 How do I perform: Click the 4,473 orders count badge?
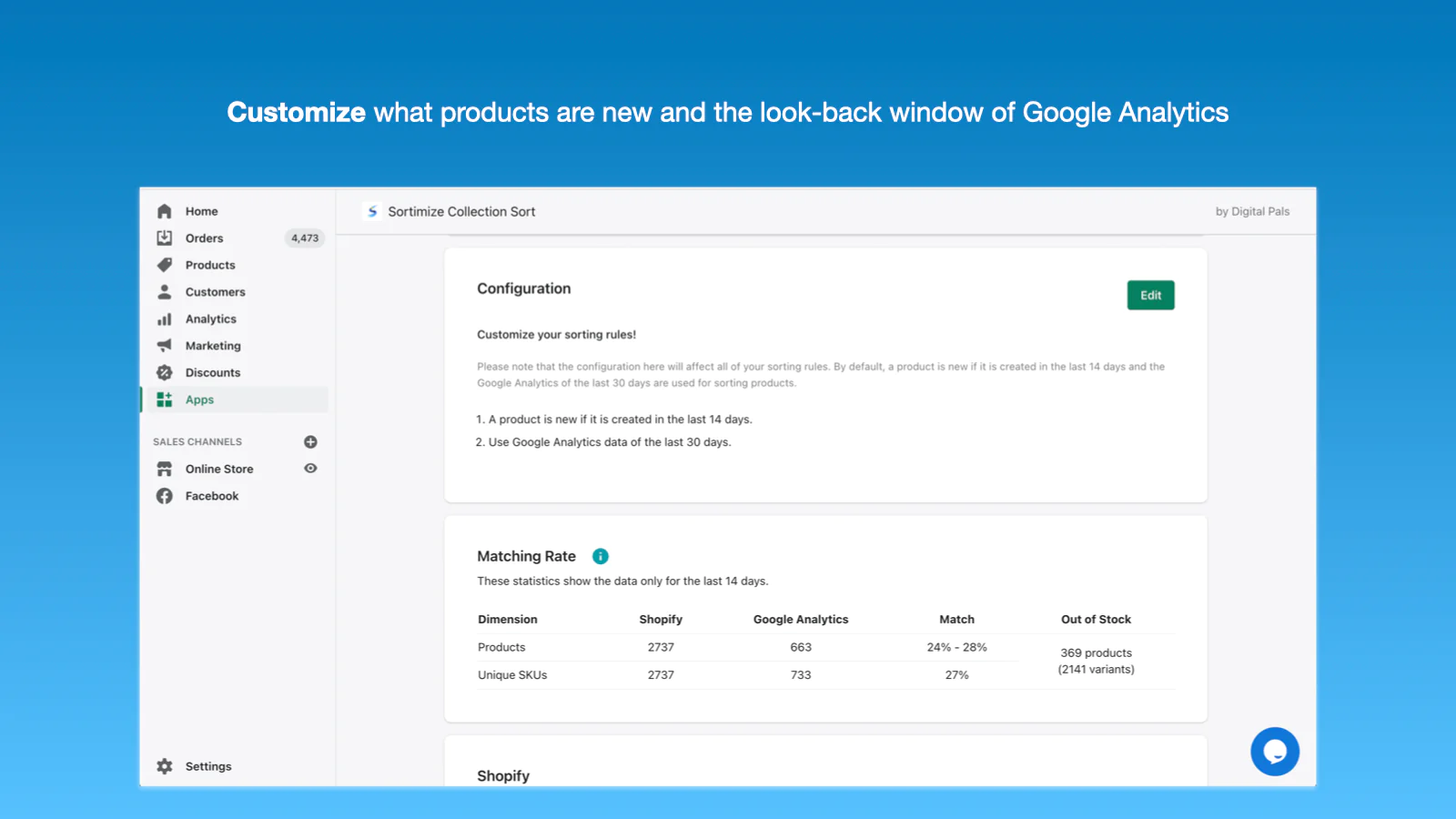click(305, 238)
